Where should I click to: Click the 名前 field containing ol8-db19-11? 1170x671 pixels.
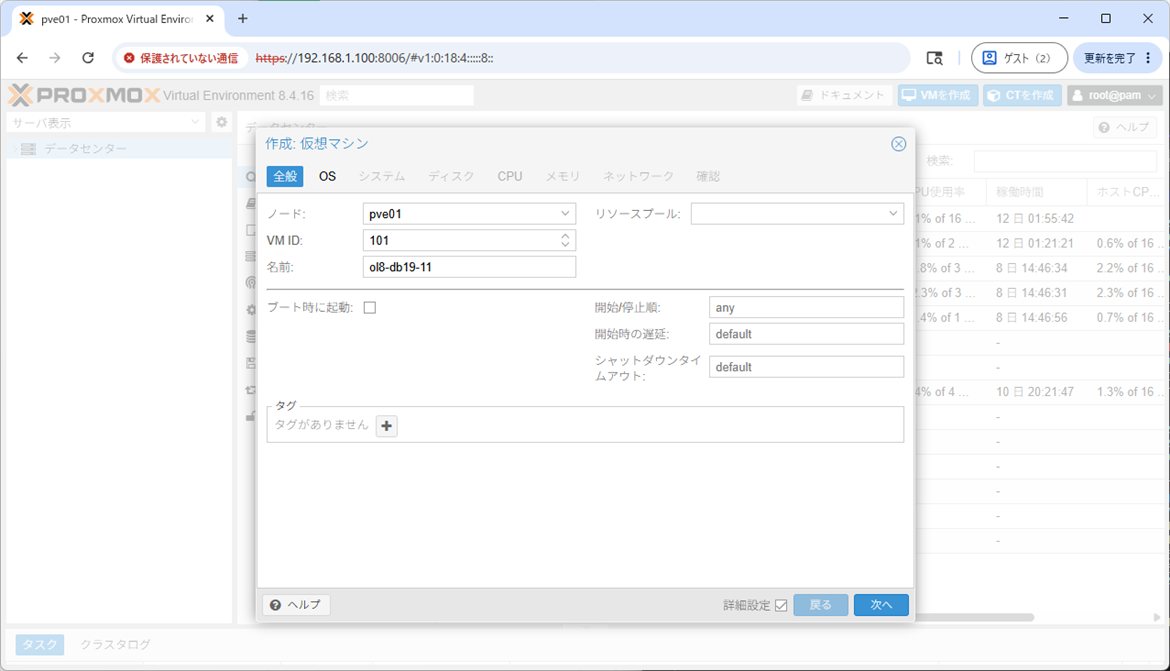click(x=469, y=267)
